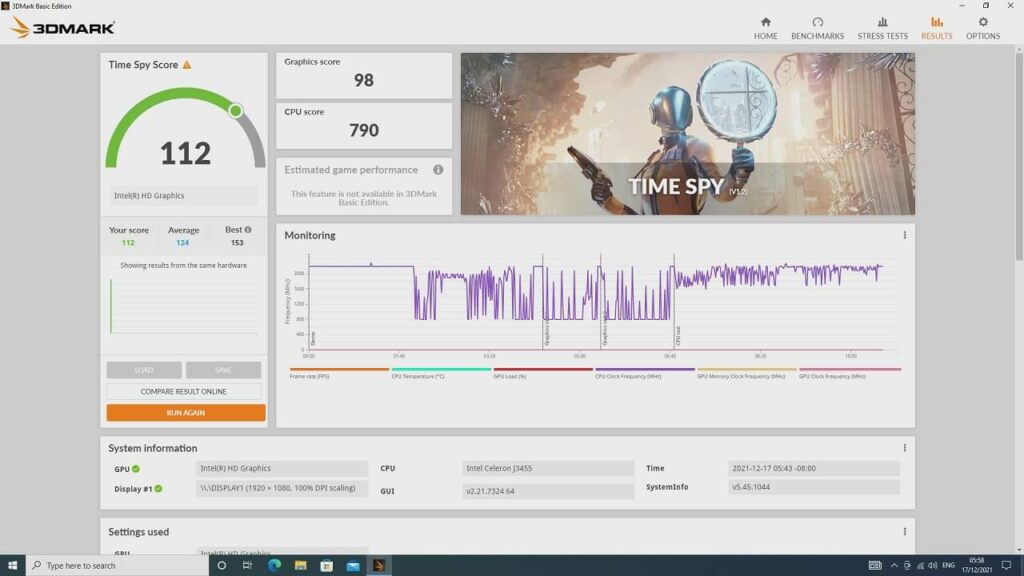Image resolution: width=1024 pixels, height=576 pixels.
Task: Click the 3DMark logo
Action: (x=63, y=27)
